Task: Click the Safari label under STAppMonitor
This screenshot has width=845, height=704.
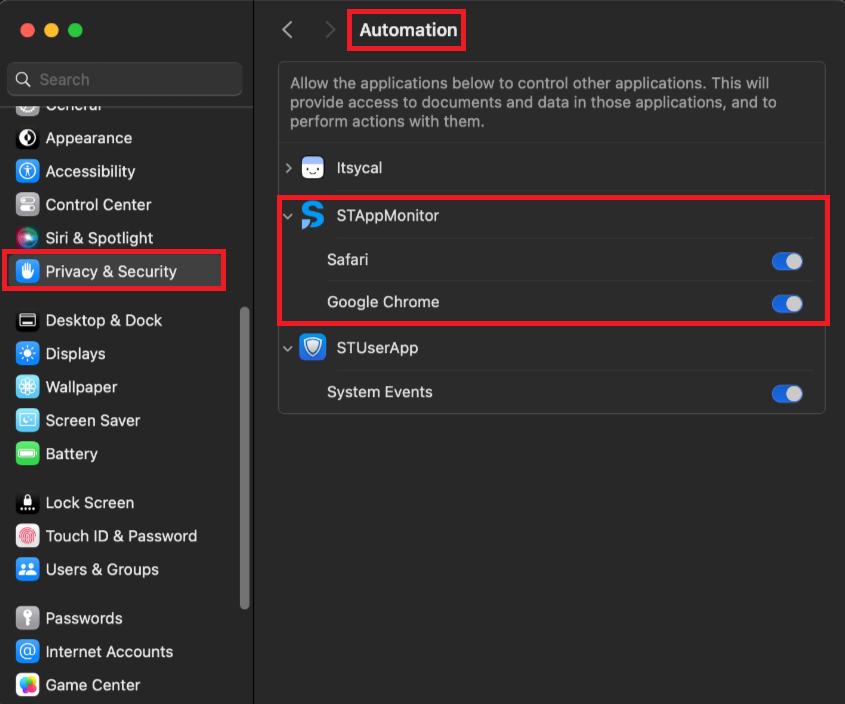Action: tap(348, 260)
